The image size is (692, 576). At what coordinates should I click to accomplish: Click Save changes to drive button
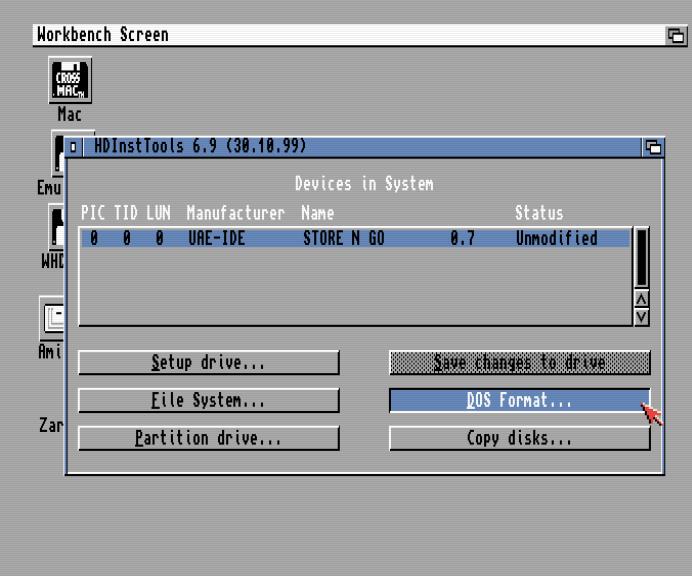[x=519, y=362]
